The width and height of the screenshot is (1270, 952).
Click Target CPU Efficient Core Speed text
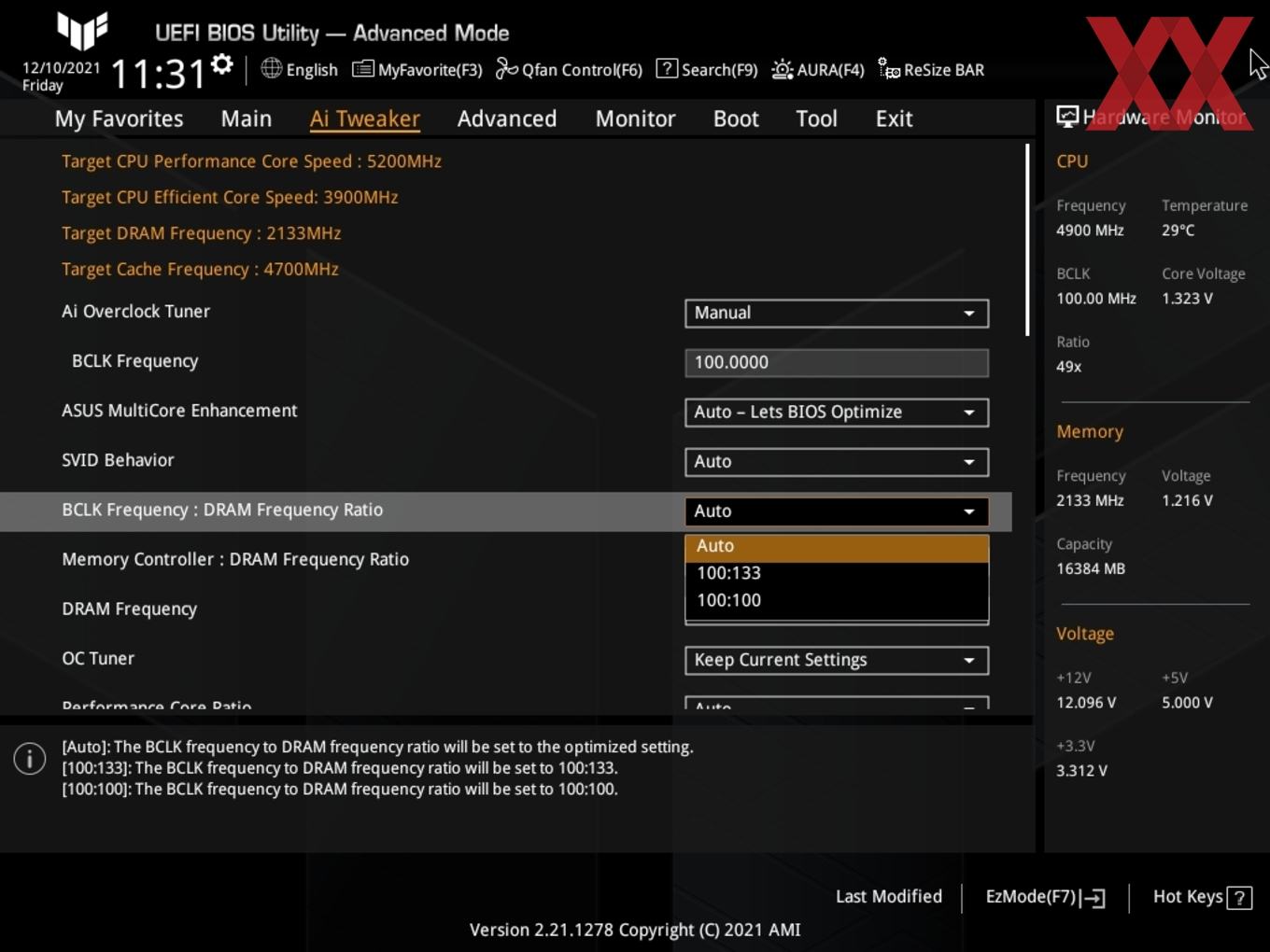pyautogui.click(x=230, y=197)
